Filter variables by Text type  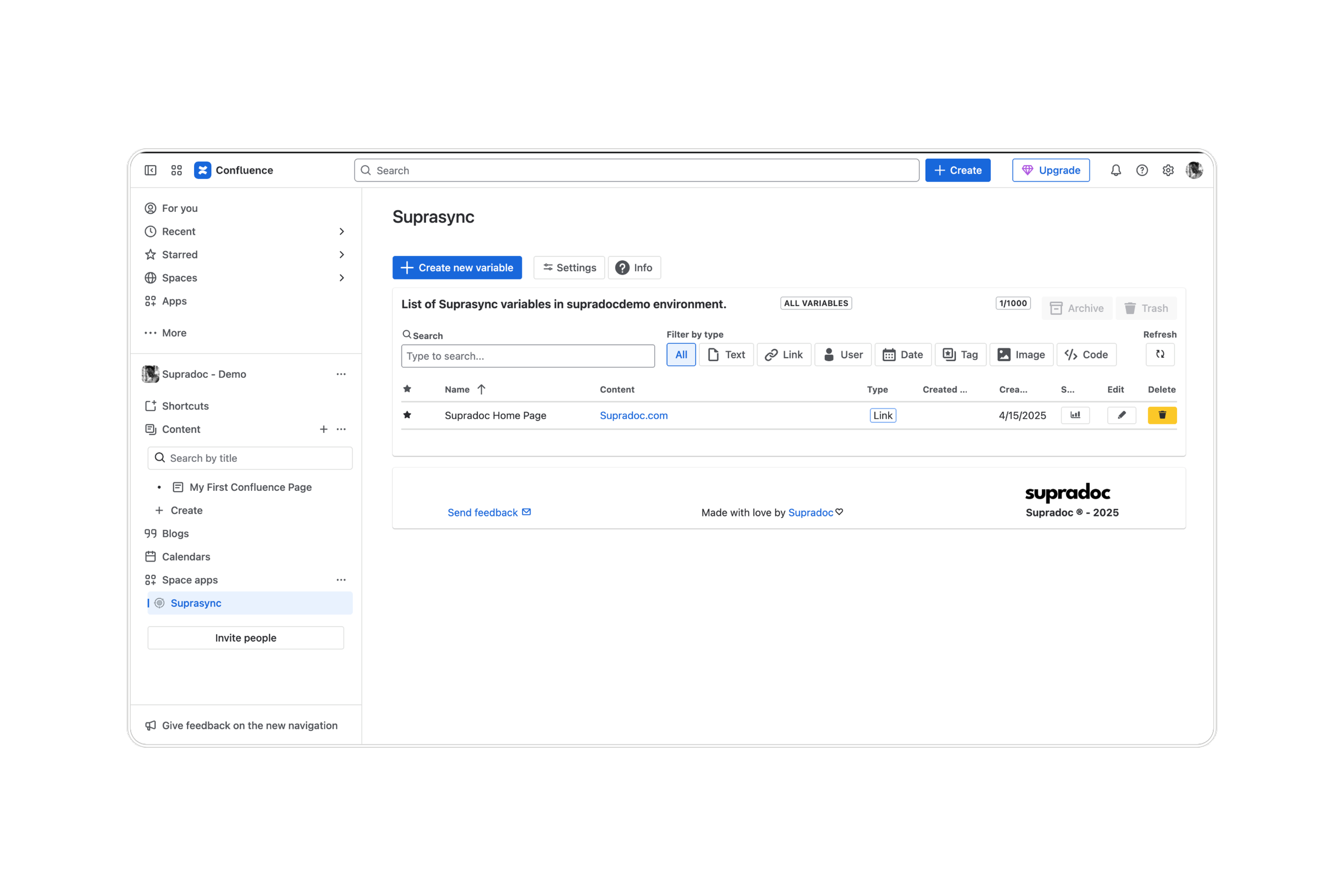coord(726,355)
